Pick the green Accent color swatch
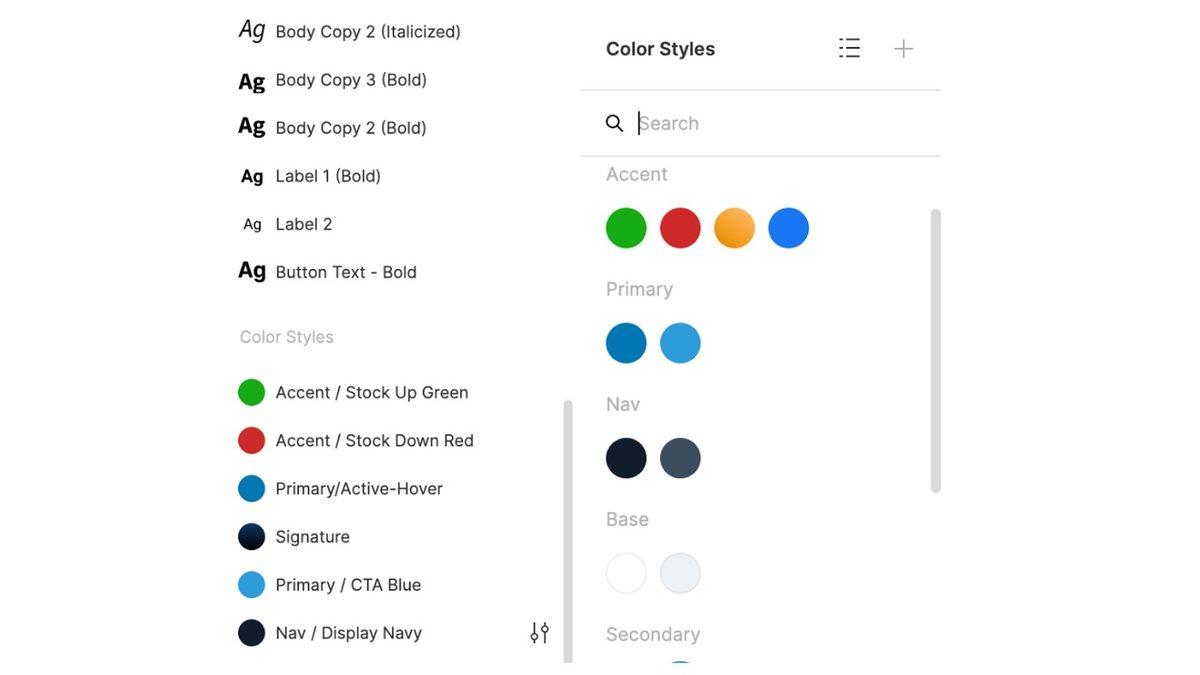Viewport: 1200px width, 675px height. click(626, 228)
